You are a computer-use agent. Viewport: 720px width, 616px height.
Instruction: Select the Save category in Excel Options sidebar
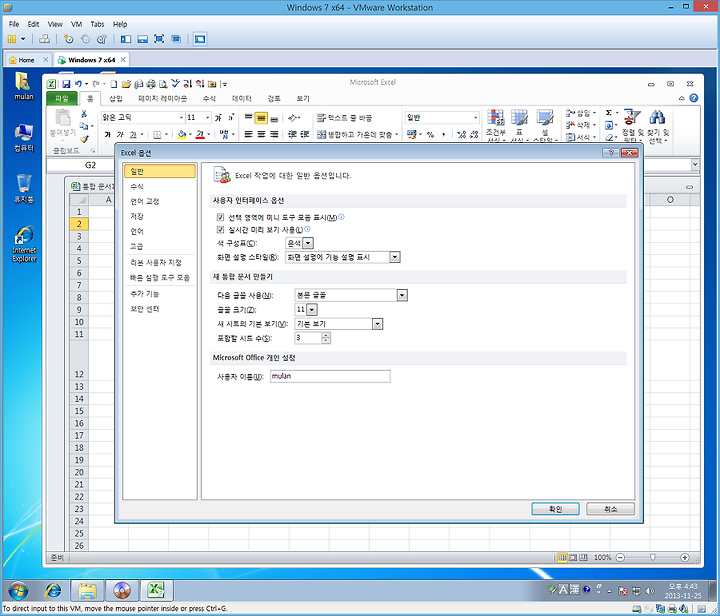pos(137,216)
